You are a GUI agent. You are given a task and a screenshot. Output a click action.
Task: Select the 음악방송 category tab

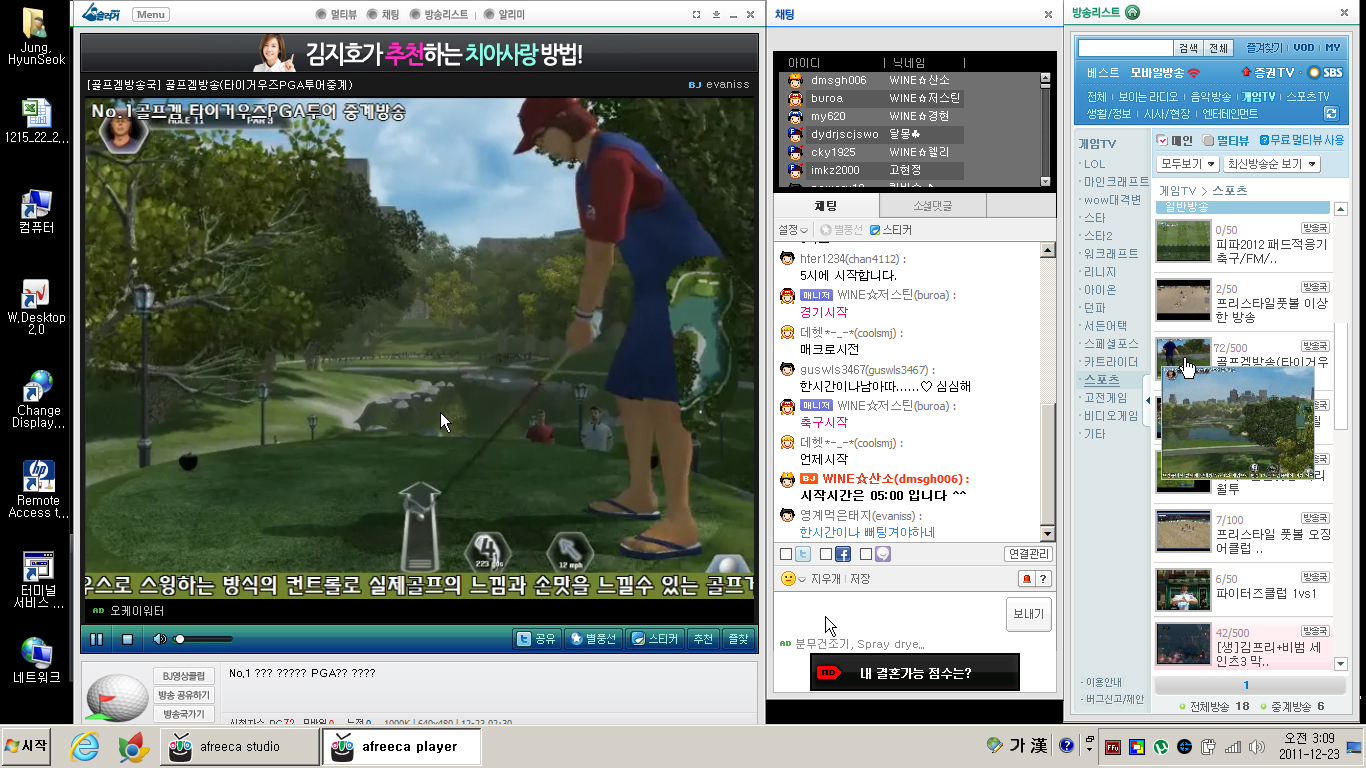point(1211,97)
